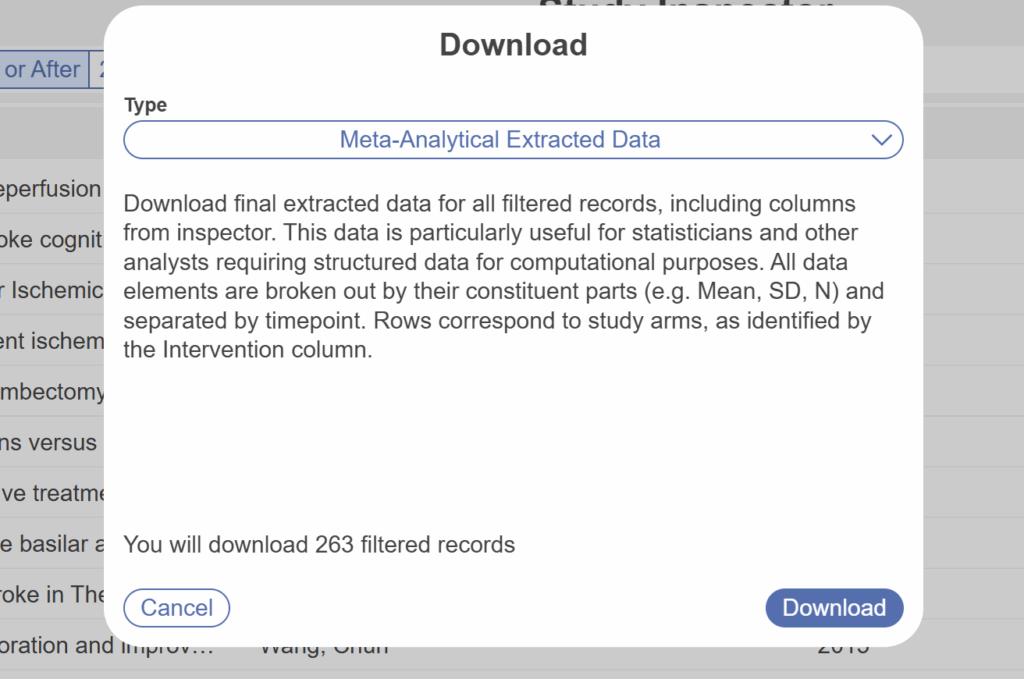Click the Download dialog title
The image size is (1024, 679).
point(513,45)
